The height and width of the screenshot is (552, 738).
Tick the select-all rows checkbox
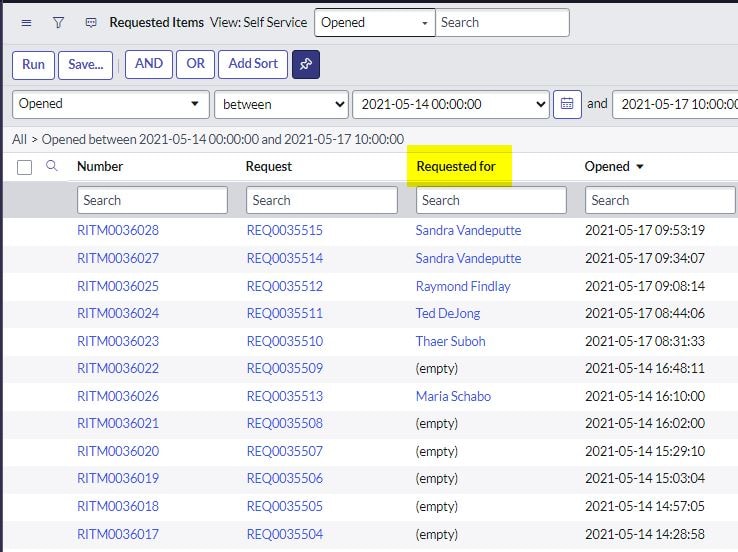pyautogui.click(x=24, y=167)
